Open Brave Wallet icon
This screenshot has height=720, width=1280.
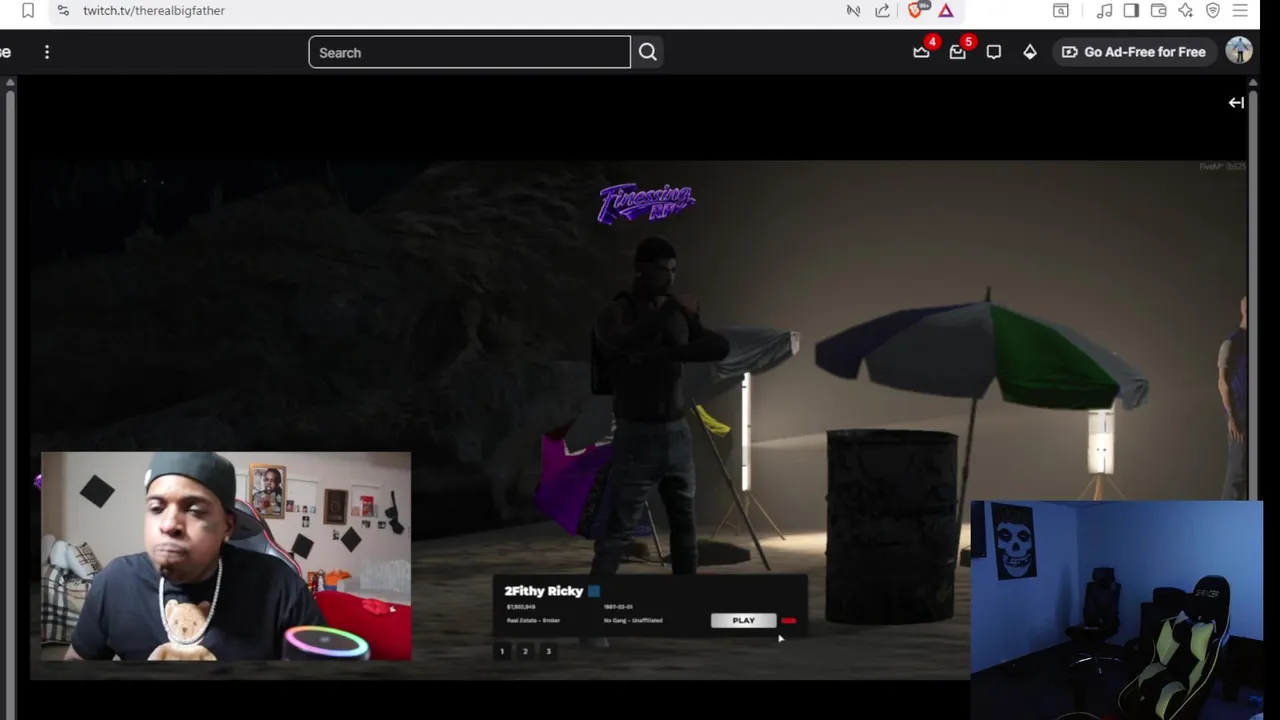click(1158, 10)
